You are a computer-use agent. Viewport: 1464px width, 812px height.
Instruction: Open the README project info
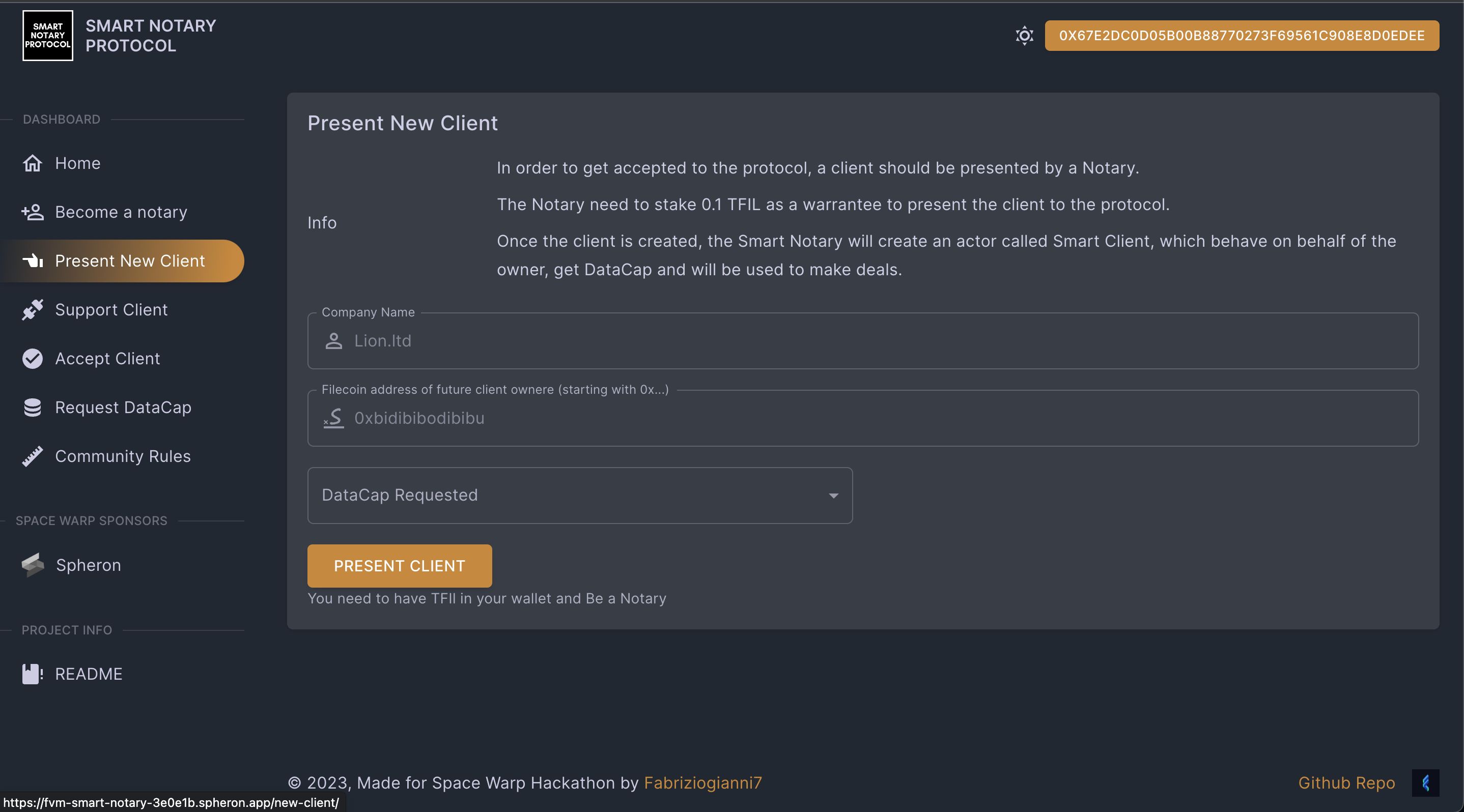122,674
